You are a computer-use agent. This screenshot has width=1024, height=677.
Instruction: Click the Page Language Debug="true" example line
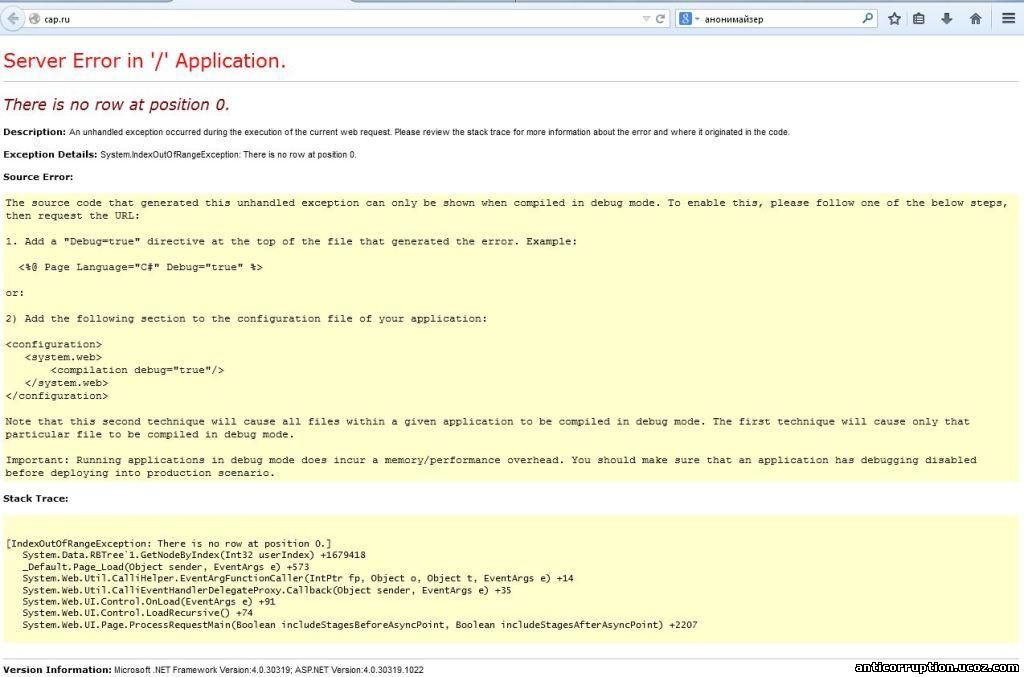tap(140, 268)
